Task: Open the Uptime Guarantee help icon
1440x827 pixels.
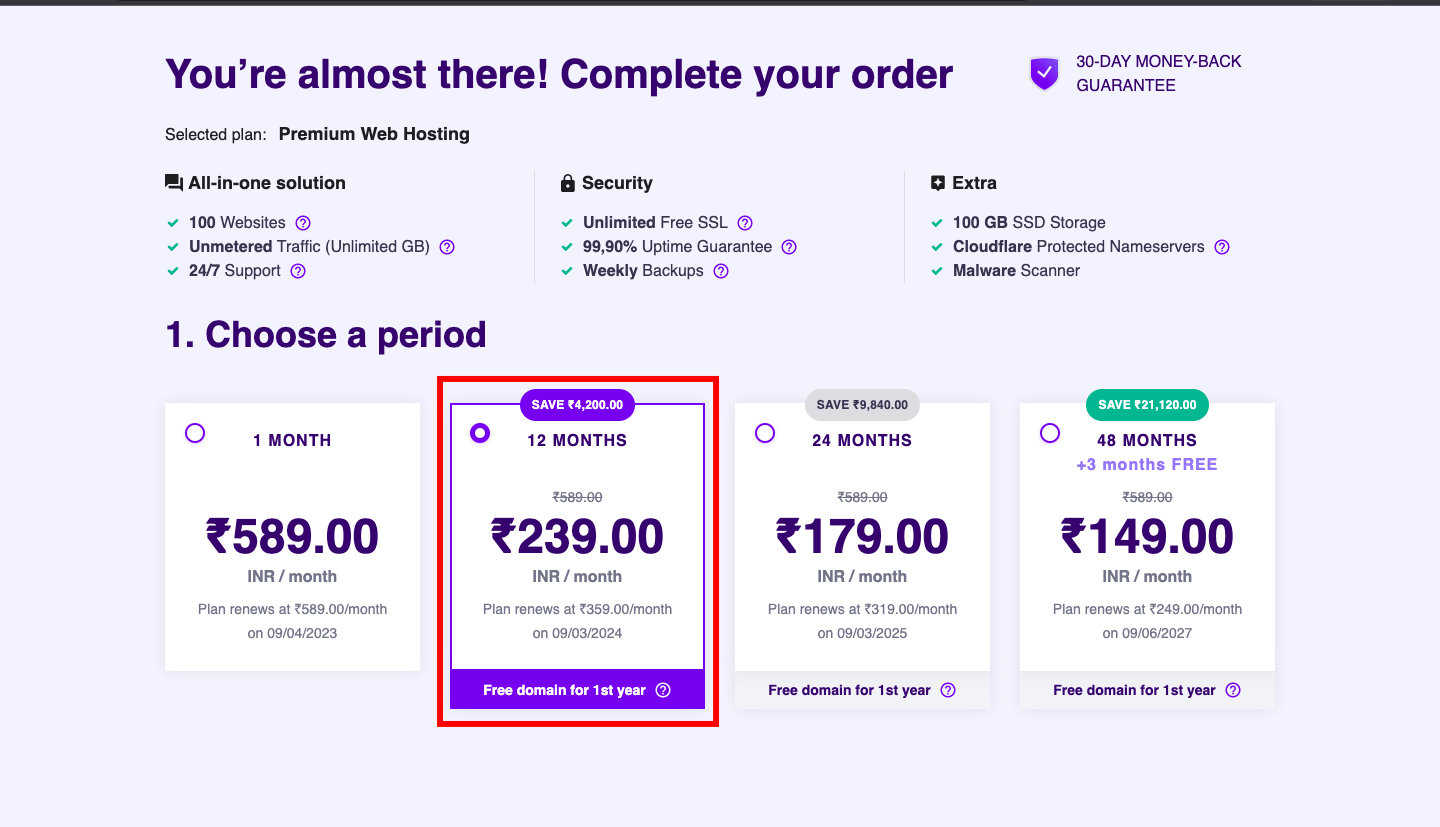Action: (x=789, y=246)
